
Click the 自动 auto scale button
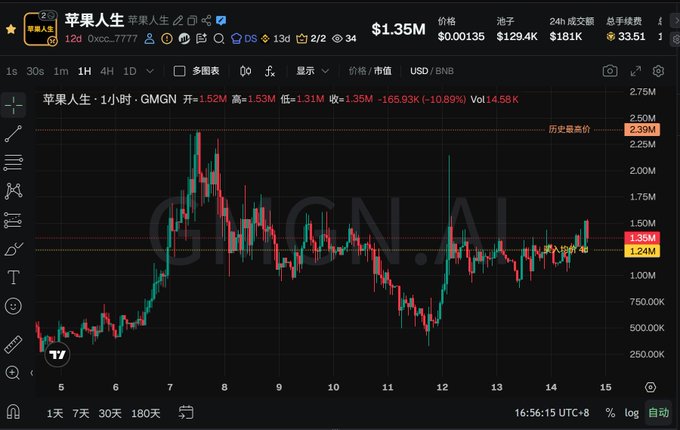pos(658,413)
